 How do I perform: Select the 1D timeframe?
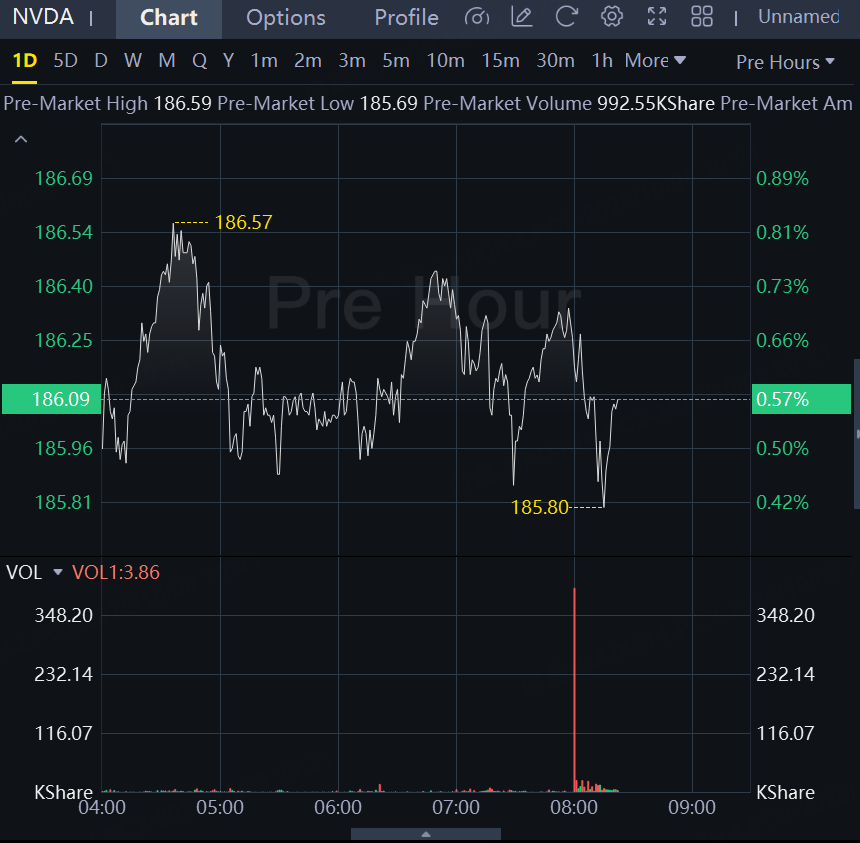pyautogui.click(x=24, y=61)
